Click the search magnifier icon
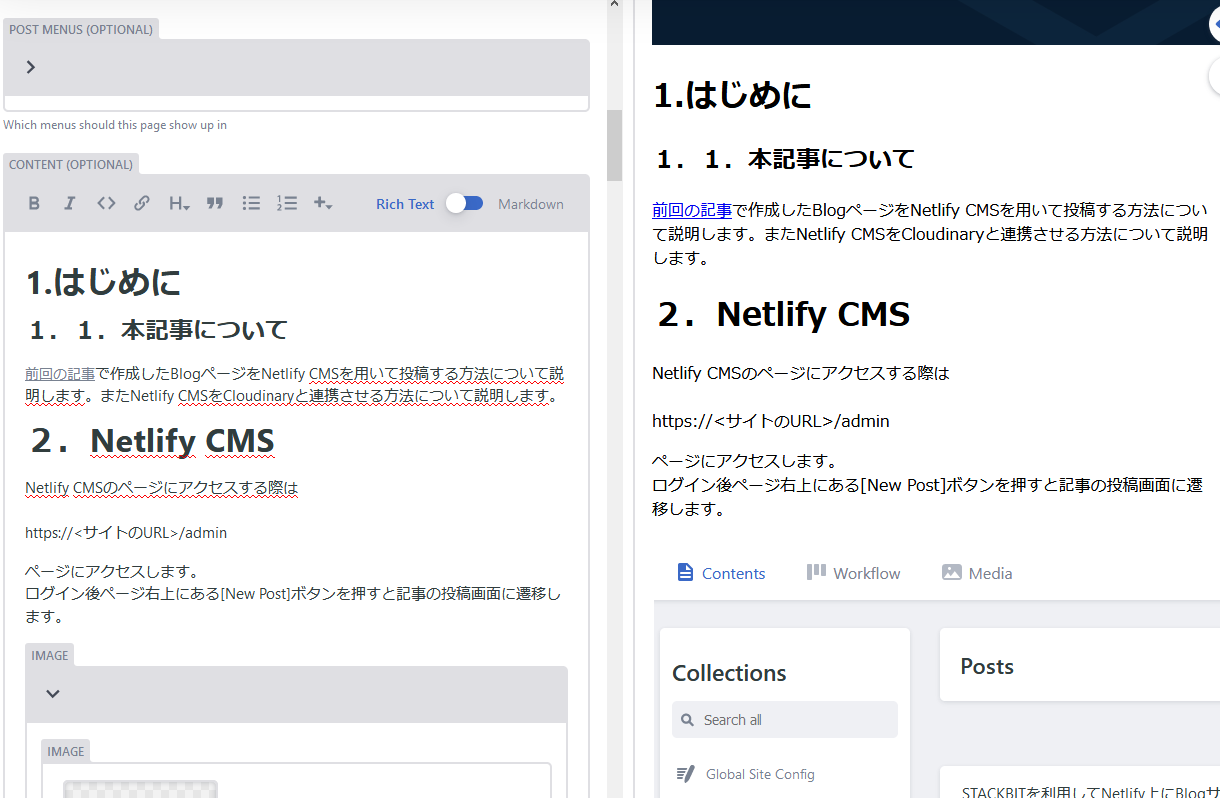Screen dimensions: 1220x798 [687, 720]
